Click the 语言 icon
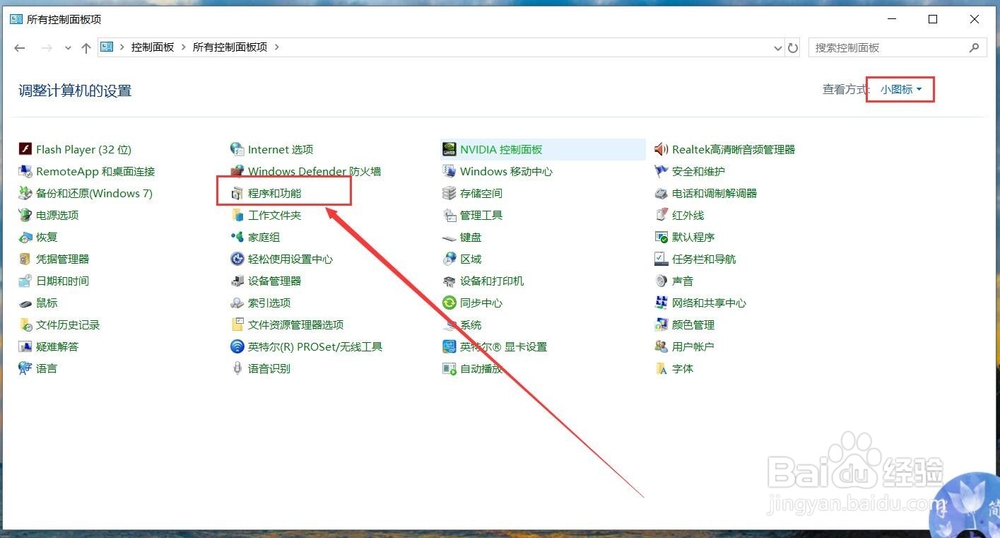The image size is (1000, 538). tap(25, 368)
